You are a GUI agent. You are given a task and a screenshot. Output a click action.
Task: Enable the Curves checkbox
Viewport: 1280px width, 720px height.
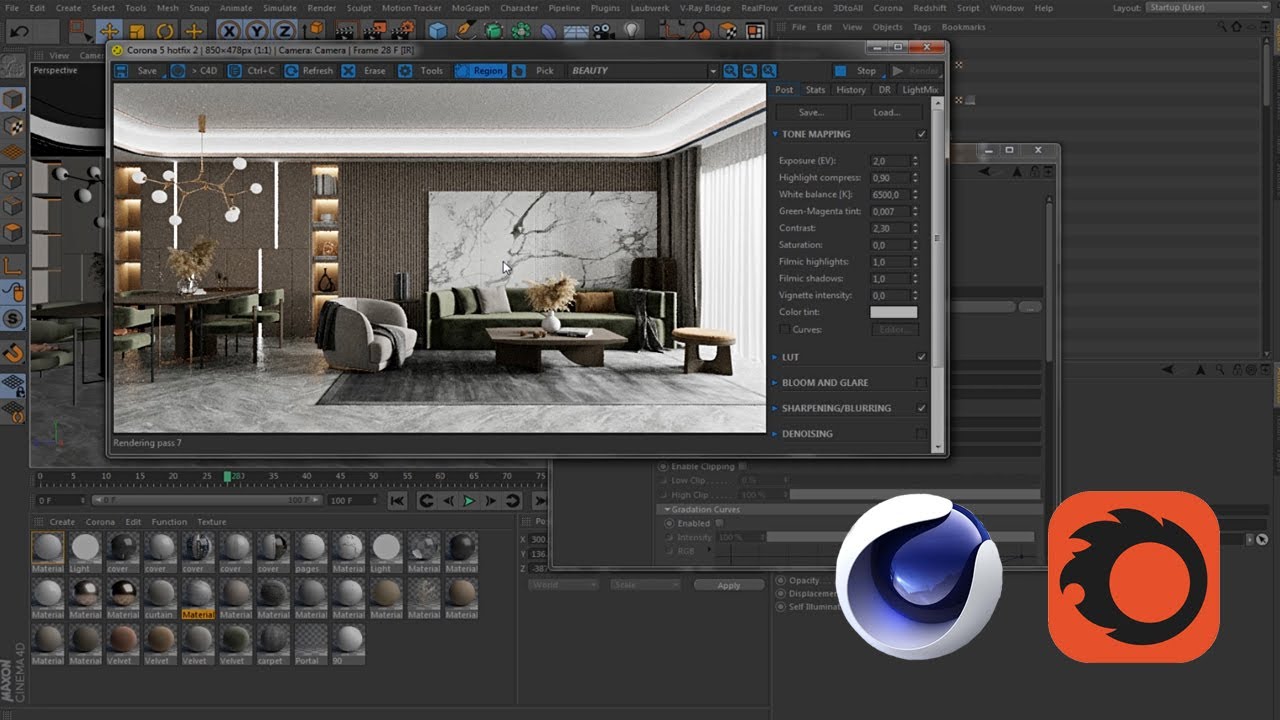coord(784,329)
